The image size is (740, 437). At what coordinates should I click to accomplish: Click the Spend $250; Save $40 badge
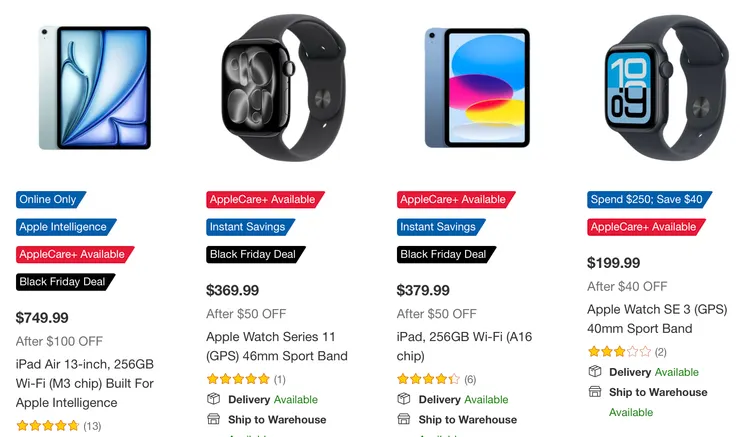[x=647, y=199]
